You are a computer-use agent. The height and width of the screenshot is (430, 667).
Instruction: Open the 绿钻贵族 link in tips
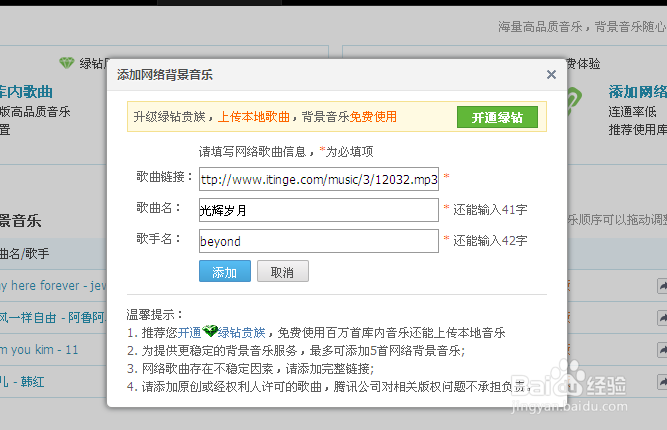tap(241, 333)
